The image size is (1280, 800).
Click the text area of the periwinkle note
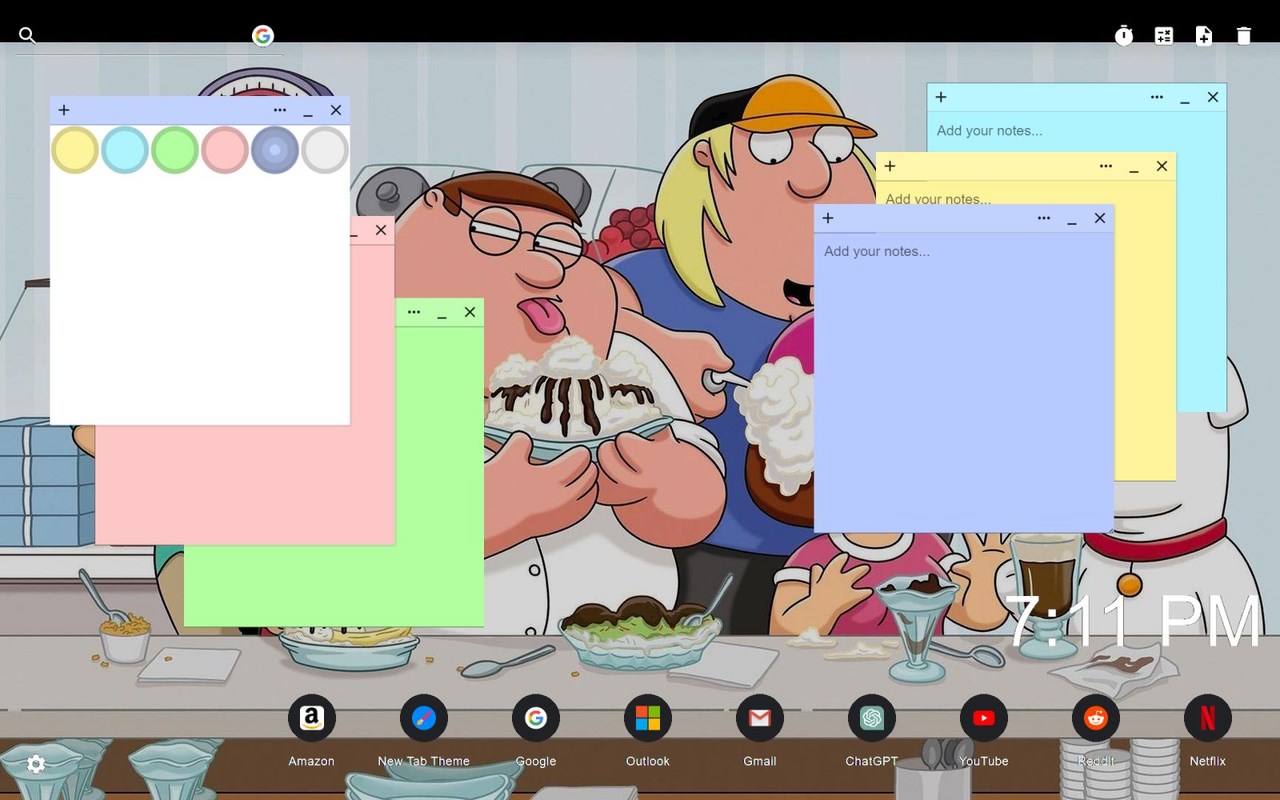(x=964, y=382)
